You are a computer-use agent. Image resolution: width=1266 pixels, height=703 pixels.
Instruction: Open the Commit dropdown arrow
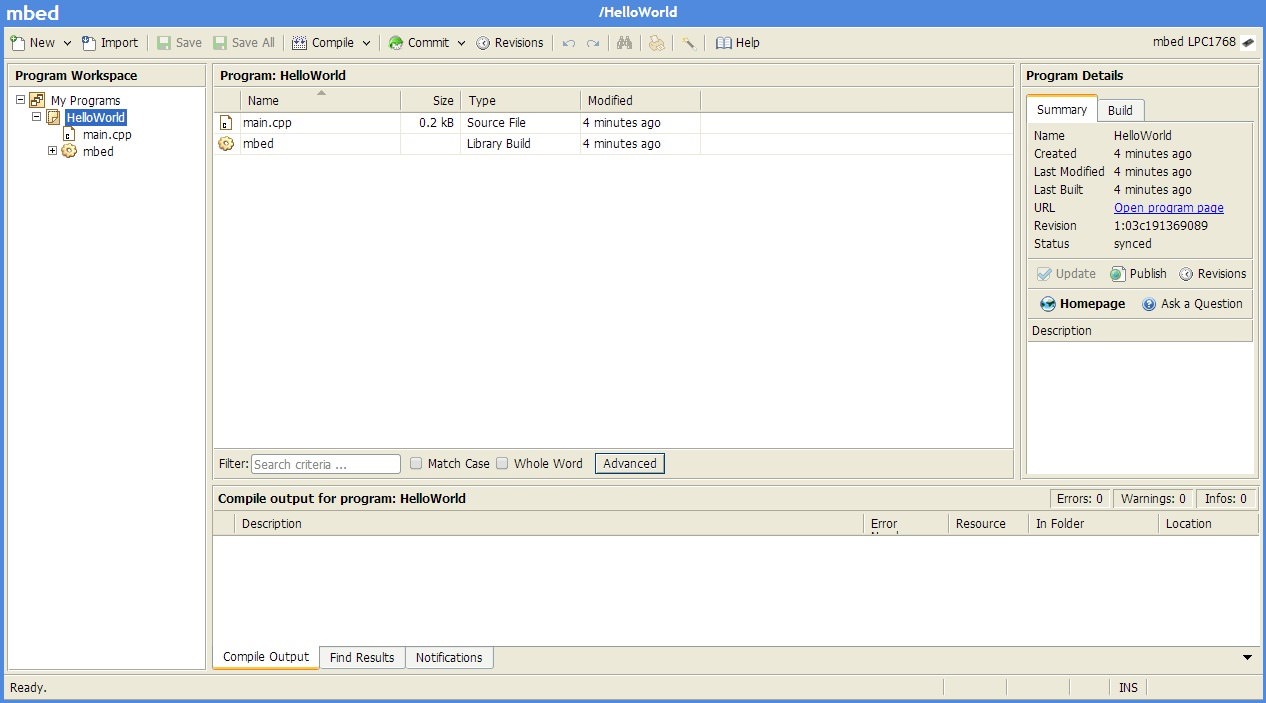(x=461, y=43)
